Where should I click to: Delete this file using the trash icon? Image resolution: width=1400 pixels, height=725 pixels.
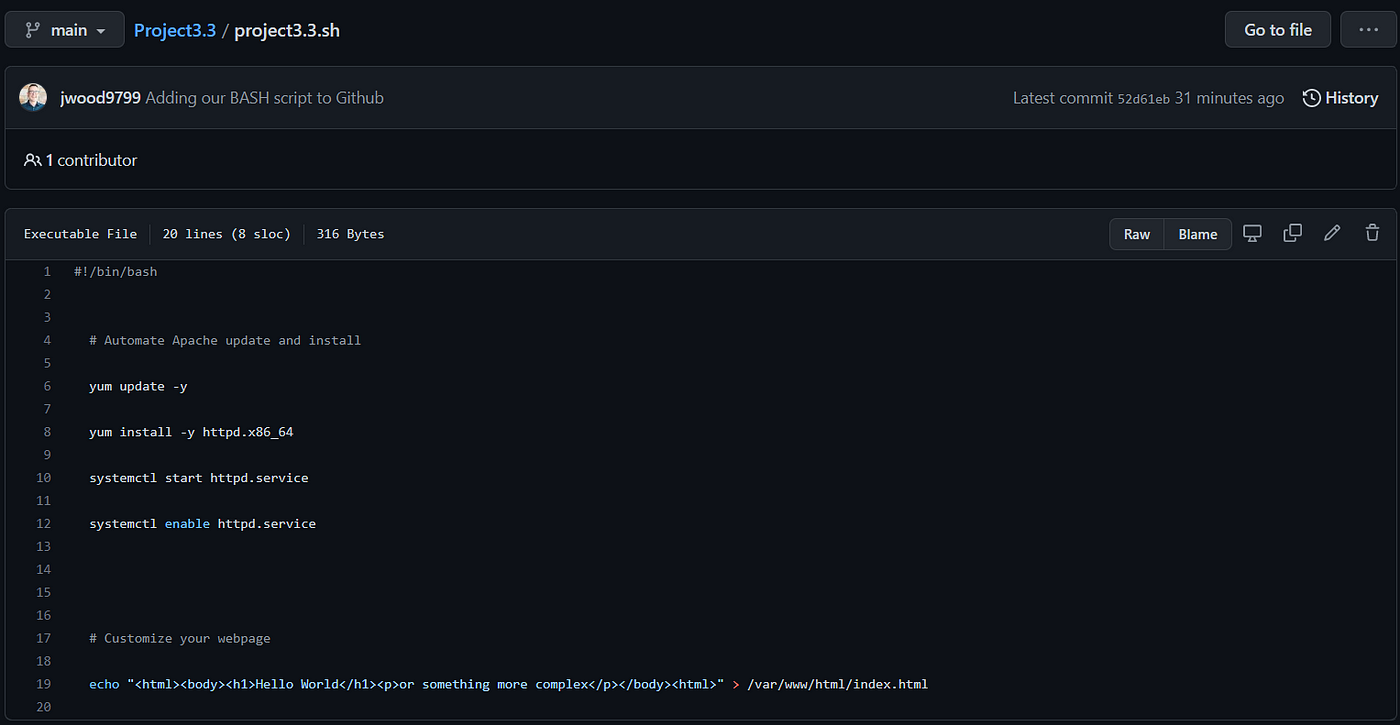click(1372, 233)
